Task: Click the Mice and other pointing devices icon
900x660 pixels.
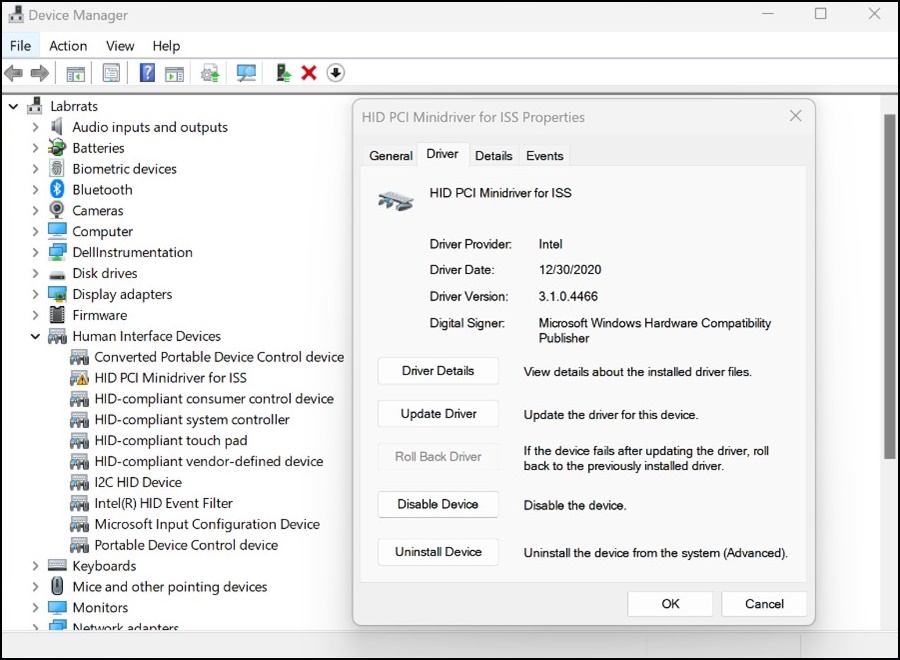Action: pos(57,586)
